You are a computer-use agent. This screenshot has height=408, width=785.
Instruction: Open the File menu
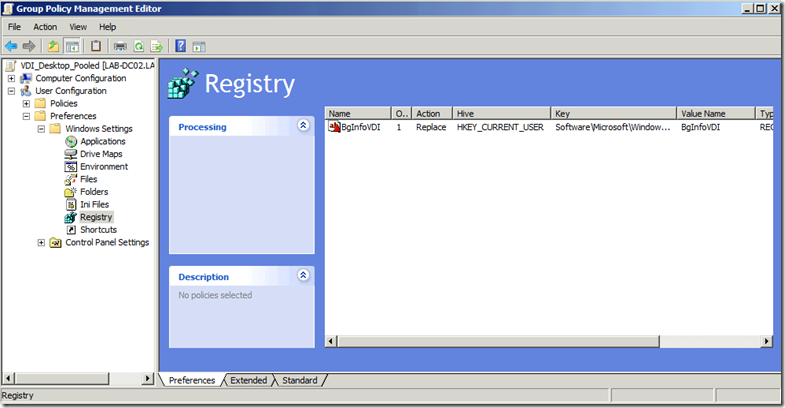14,27
